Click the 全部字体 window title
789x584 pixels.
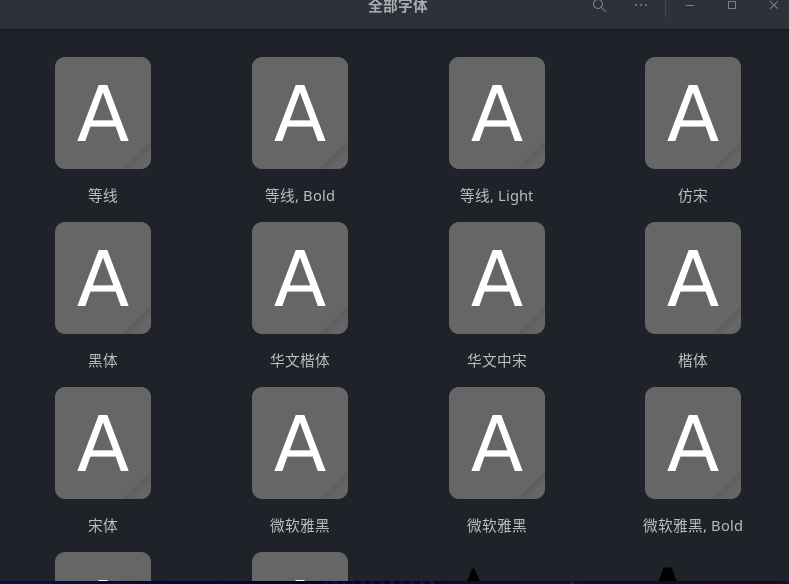click(398, 7)
